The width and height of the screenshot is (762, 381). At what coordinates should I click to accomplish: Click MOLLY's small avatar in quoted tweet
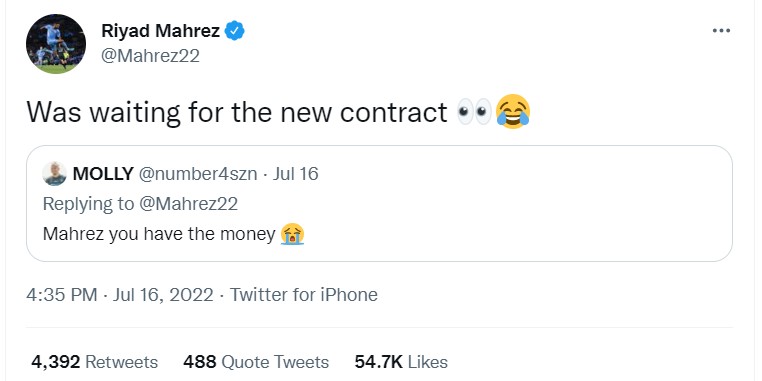pos(54,173)
